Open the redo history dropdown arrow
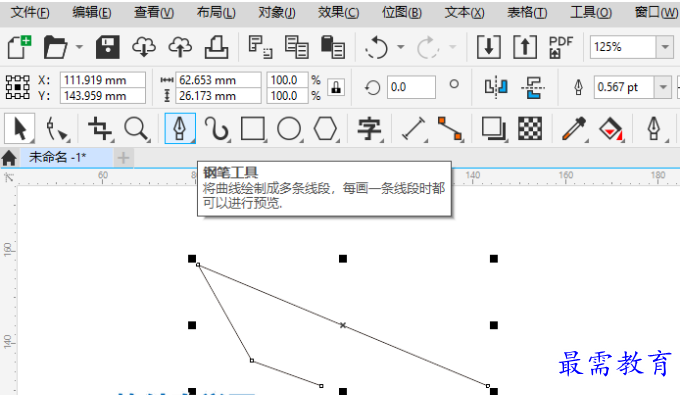Screen dimensions: 680x395 click(452, 47)
